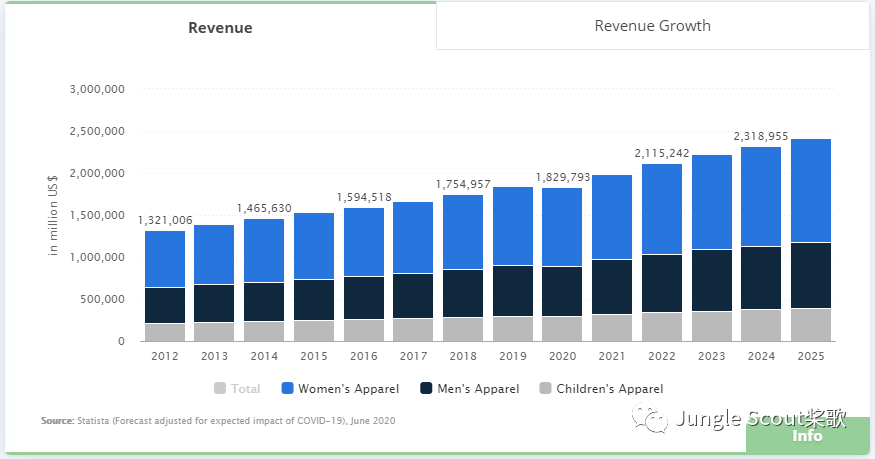
Task: Open the green Info button
Action: tap(807, 436)
